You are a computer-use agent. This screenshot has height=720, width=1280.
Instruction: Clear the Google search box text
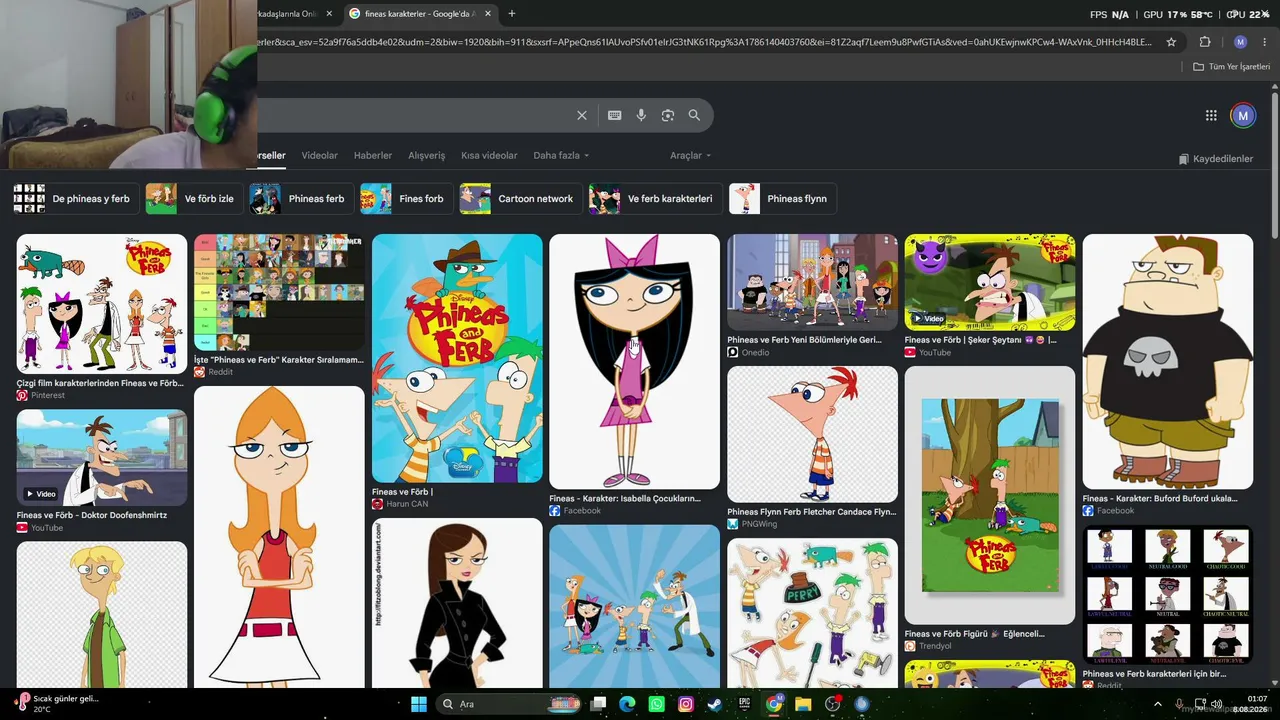pos(582,115)
